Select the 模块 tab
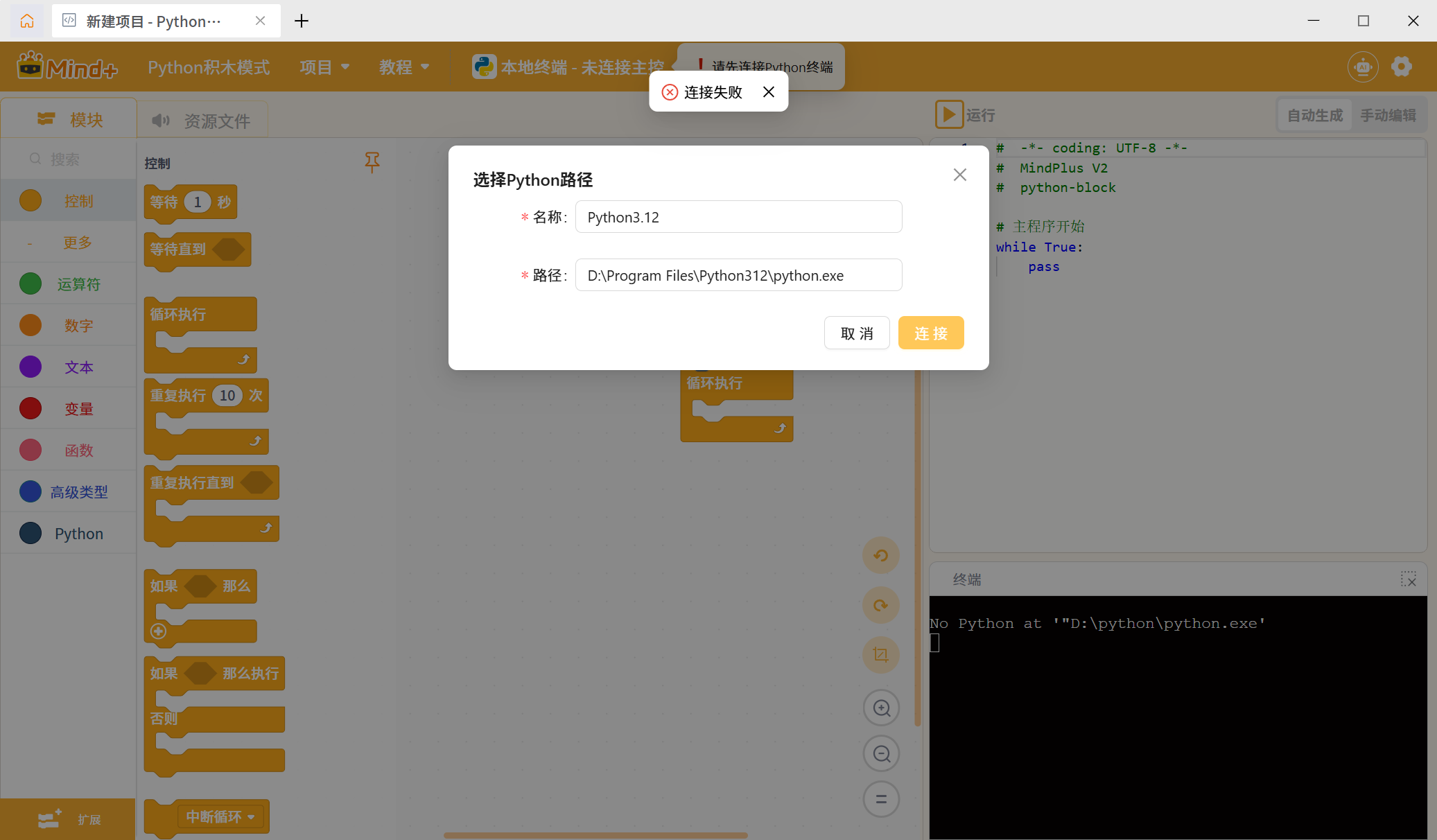1437x840 pixels. (x=68, y=119)
